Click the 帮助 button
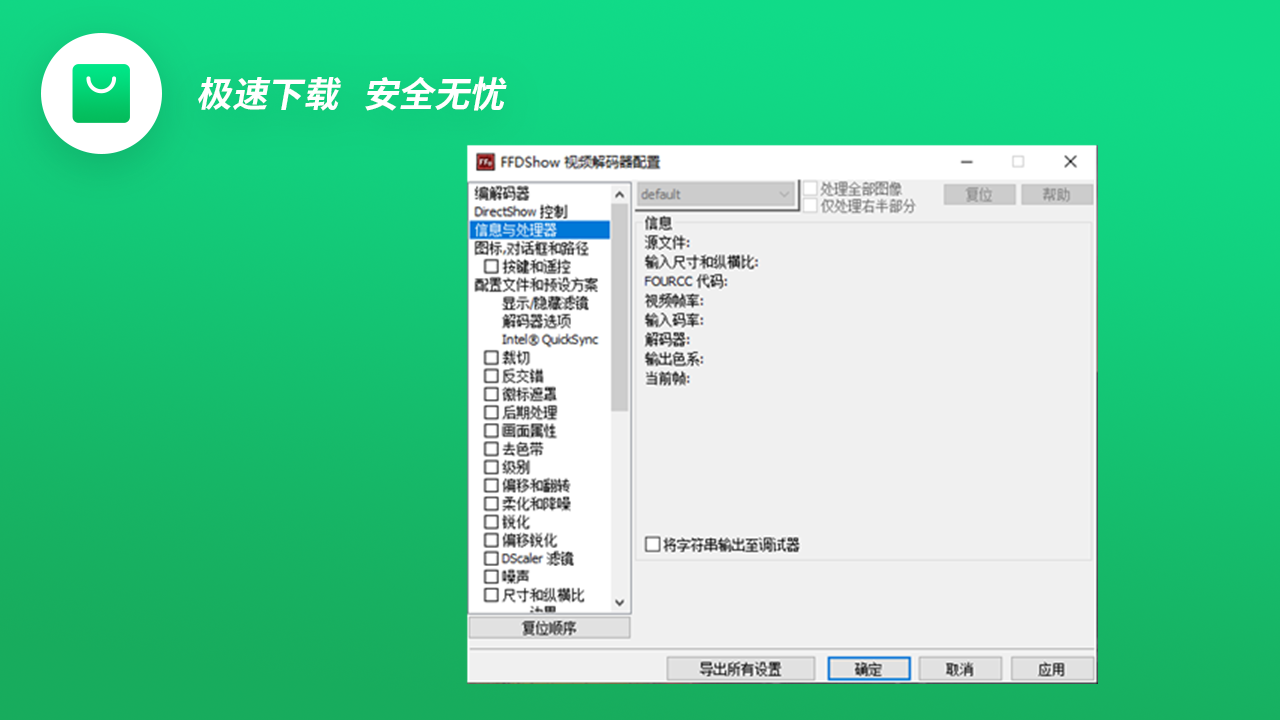This screenshot has height=720, width=1280. [1056, 193]
